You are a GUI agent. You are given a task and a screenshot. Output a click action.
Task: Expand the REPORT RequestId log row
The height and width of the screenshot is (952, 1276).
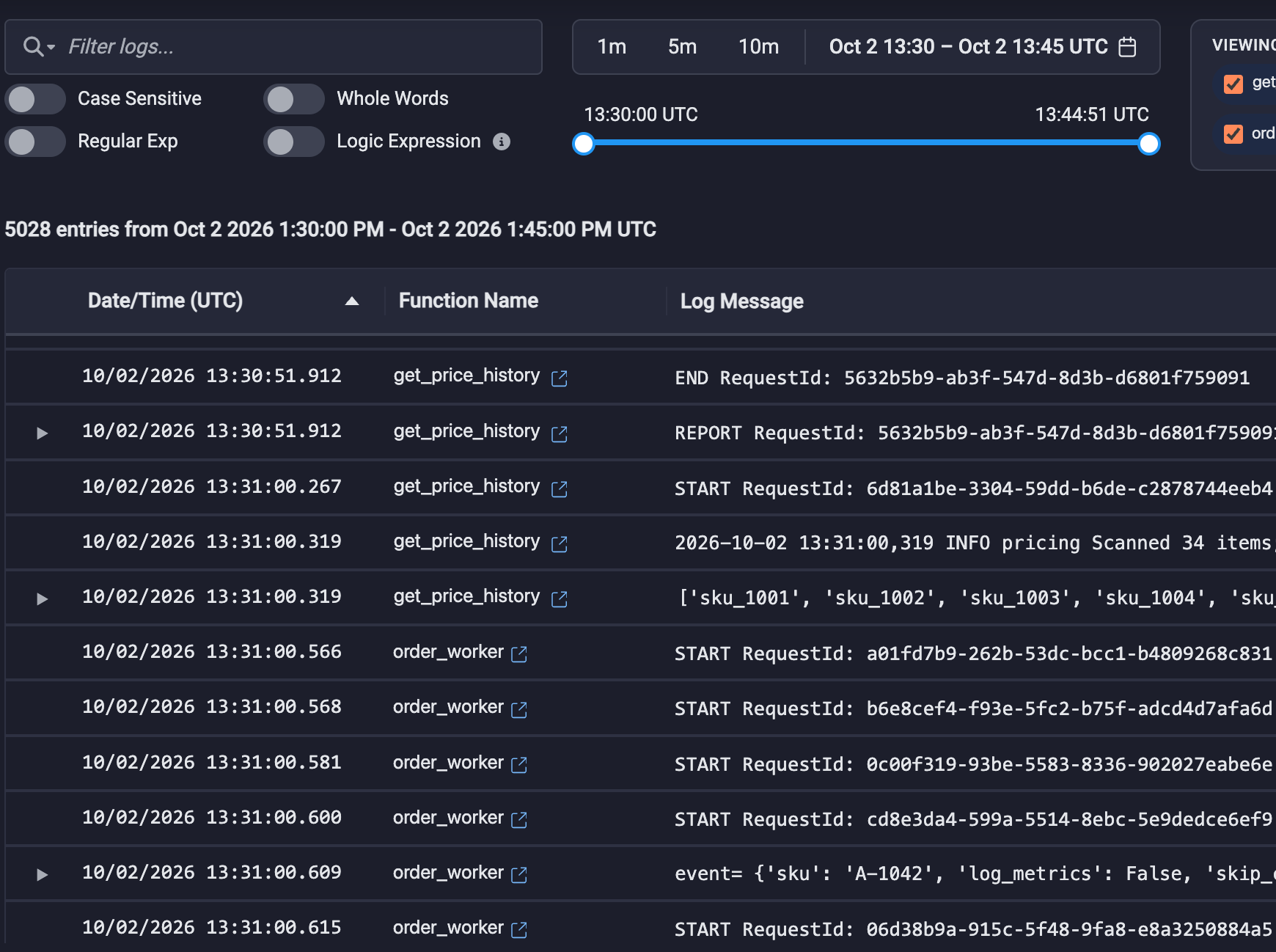[x=43, y=433]
